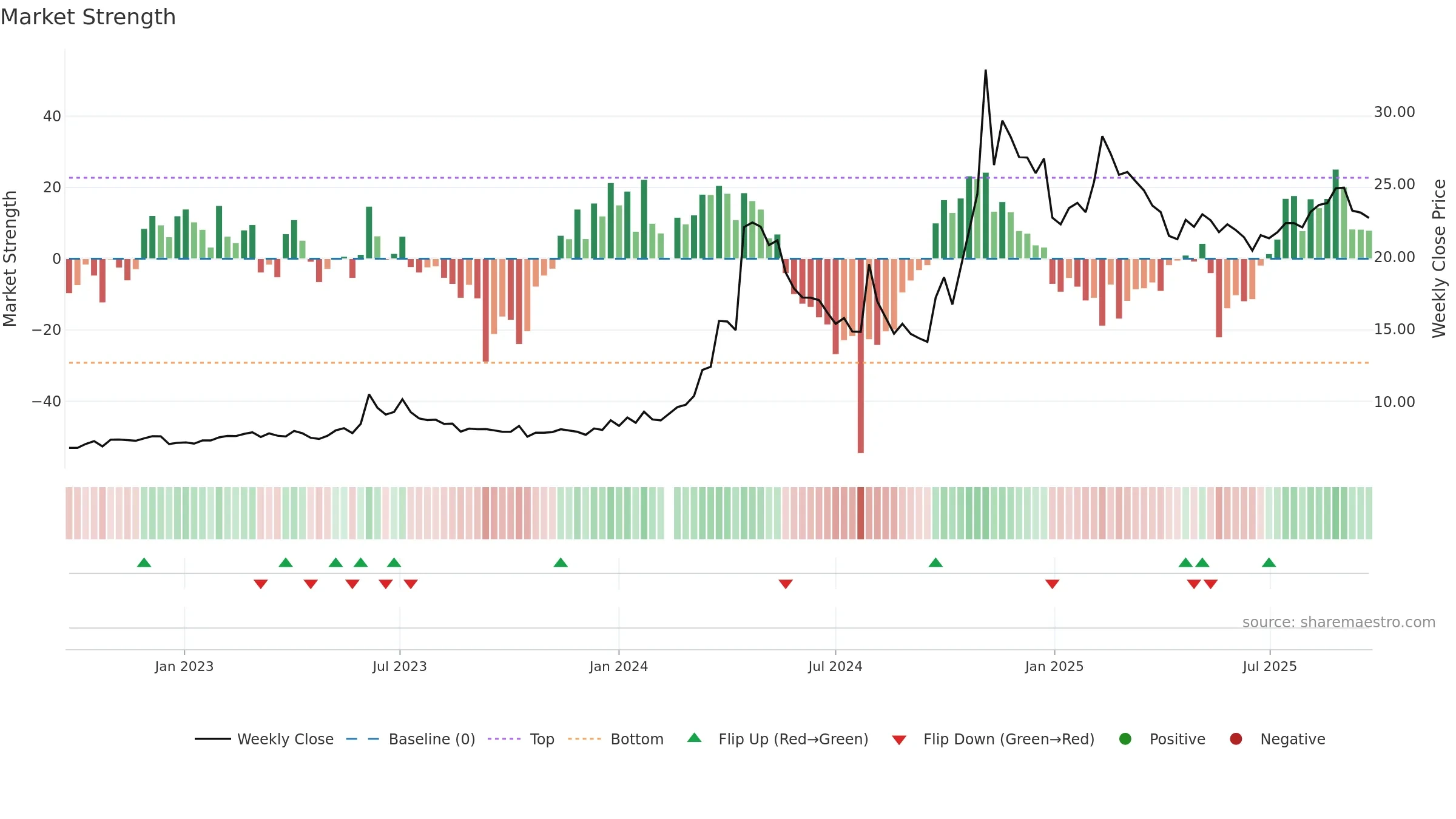Click the Jul 2023 x-axis label

click(x=400, y=666)
